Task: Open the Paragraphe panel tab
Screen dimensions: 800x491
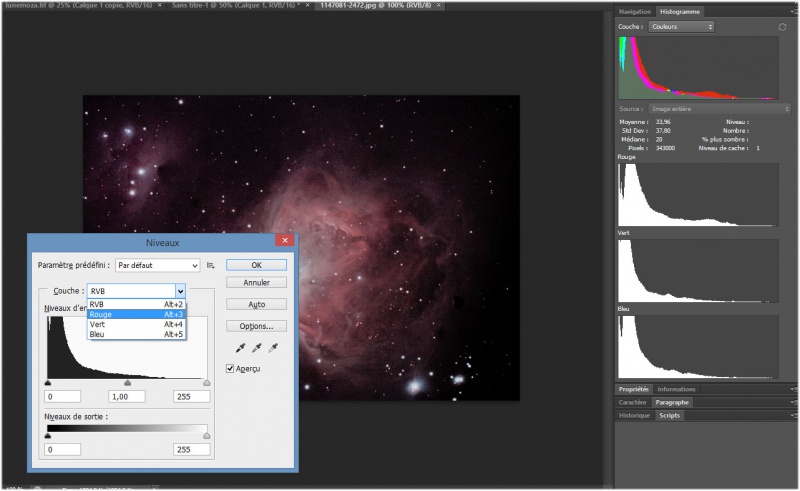Action: pyautogui.click(x=672, y=403)
